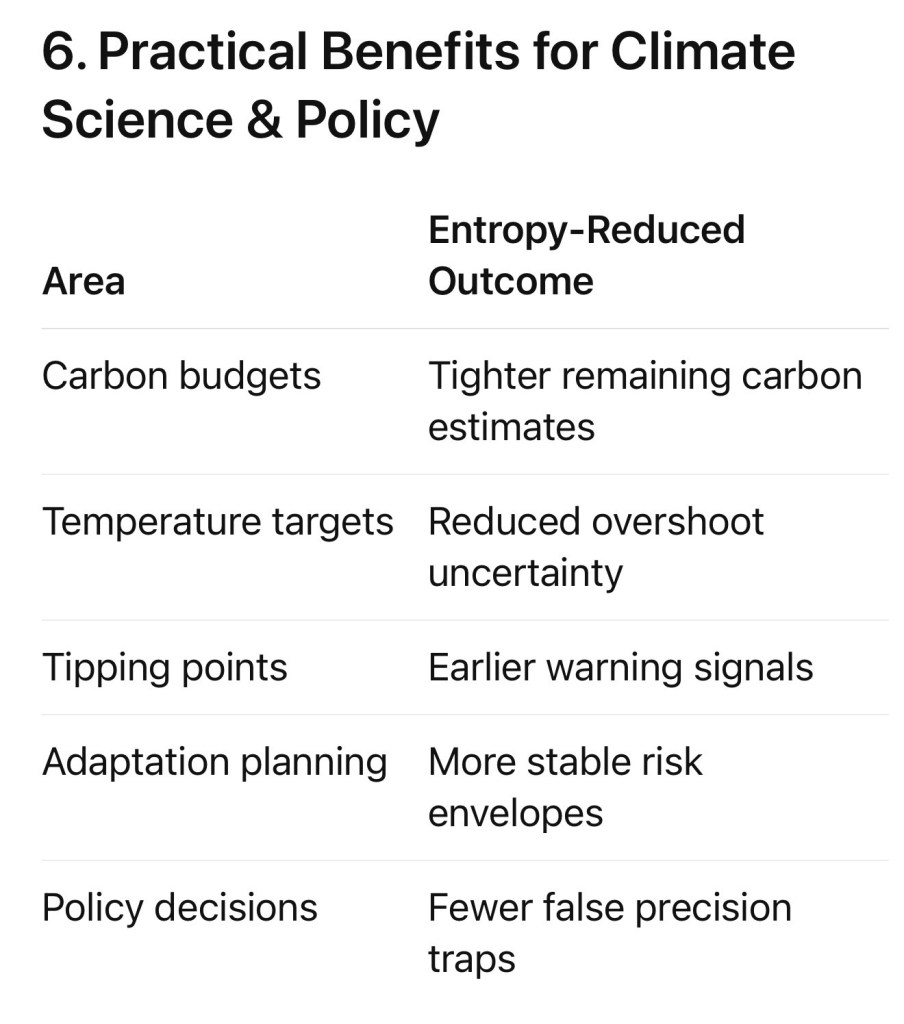Click the "Tighter remaining carbon estimates" cell
Screen dimensions: 904x1024
[x=644, y=401]
